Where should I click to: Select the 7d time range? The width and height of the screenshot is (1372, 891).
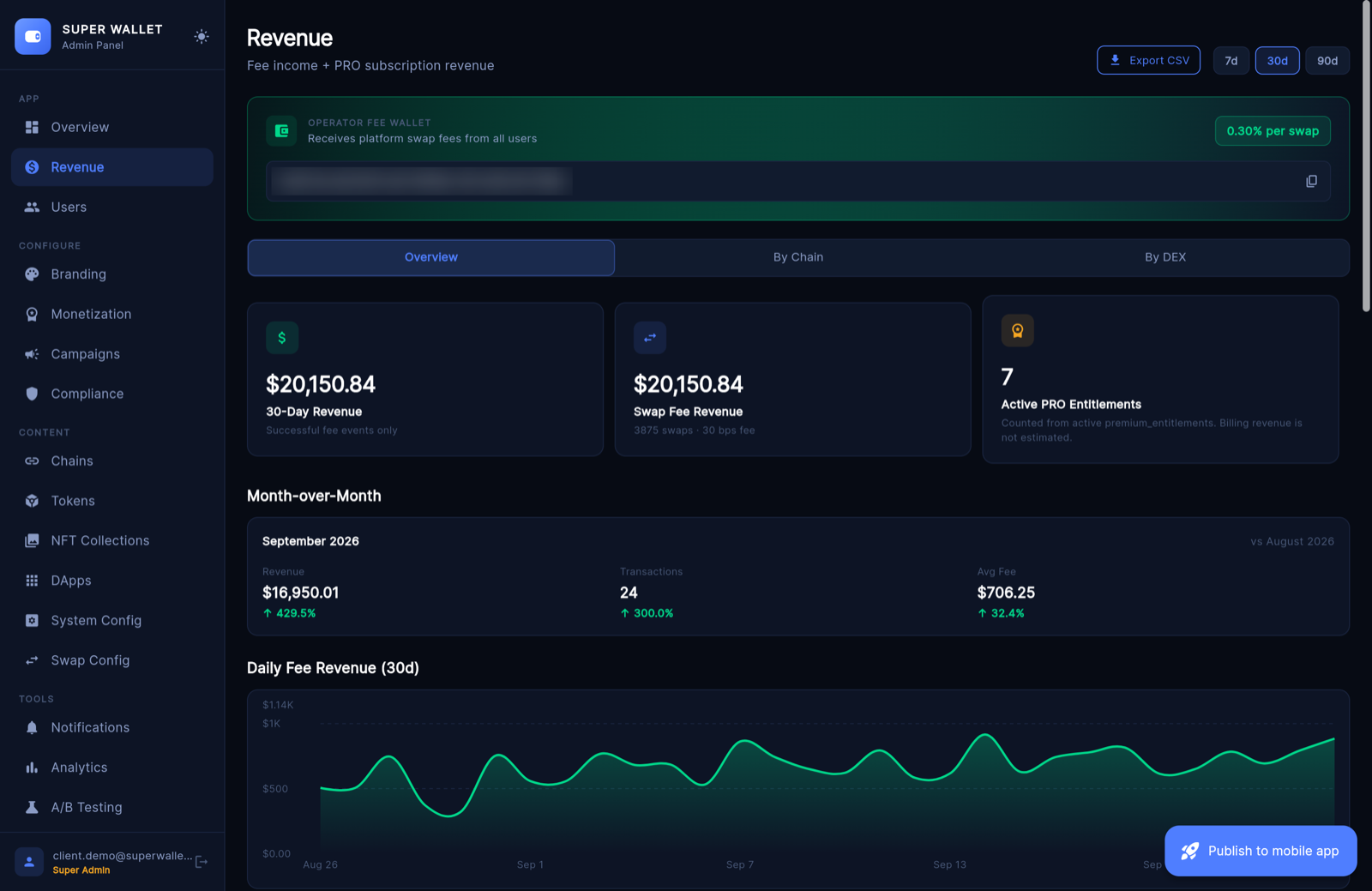(1231, 61)
